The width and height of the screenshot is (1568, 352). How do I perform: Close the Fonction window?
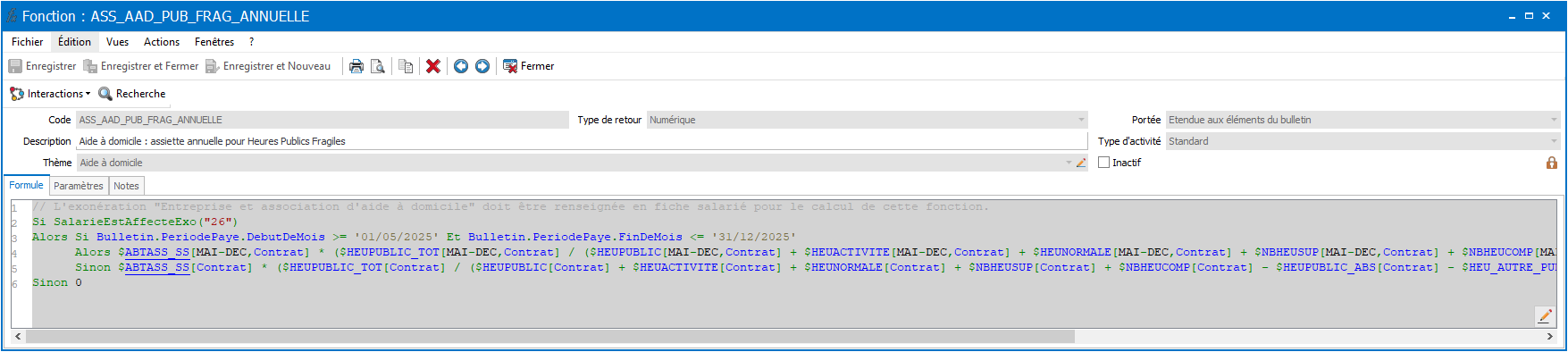coord(1546,16)
